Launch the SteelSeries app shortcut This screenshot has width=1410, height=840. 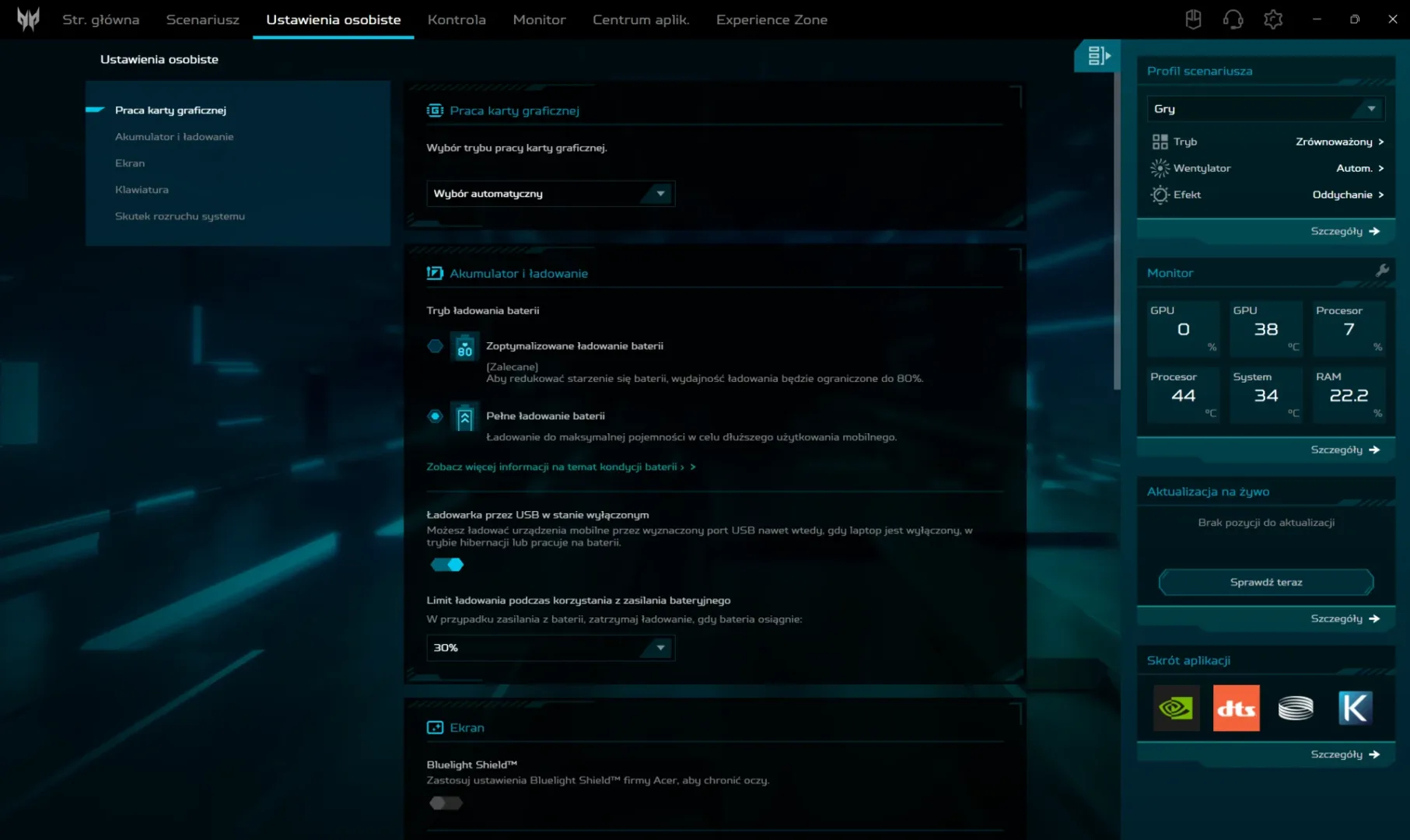coord(1296,708)
